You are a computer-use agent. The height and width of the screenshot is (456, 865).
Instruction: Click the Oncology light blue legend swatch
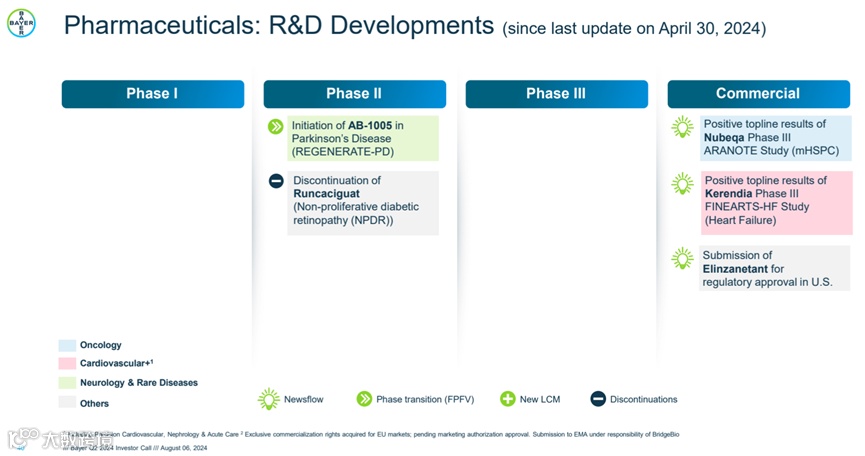(x=67, y=345)
